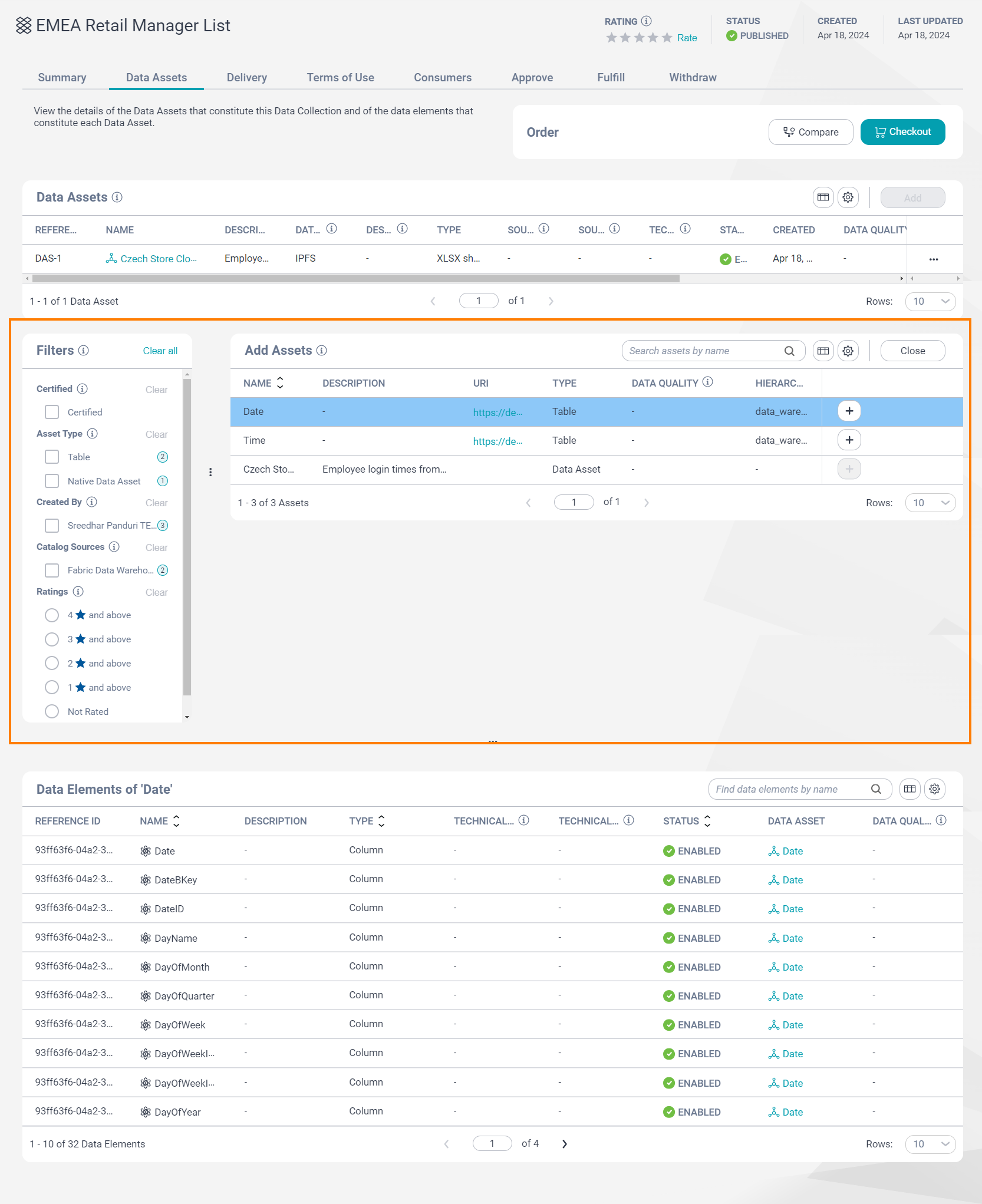Add the Time asset with plus button

point(849,440)
